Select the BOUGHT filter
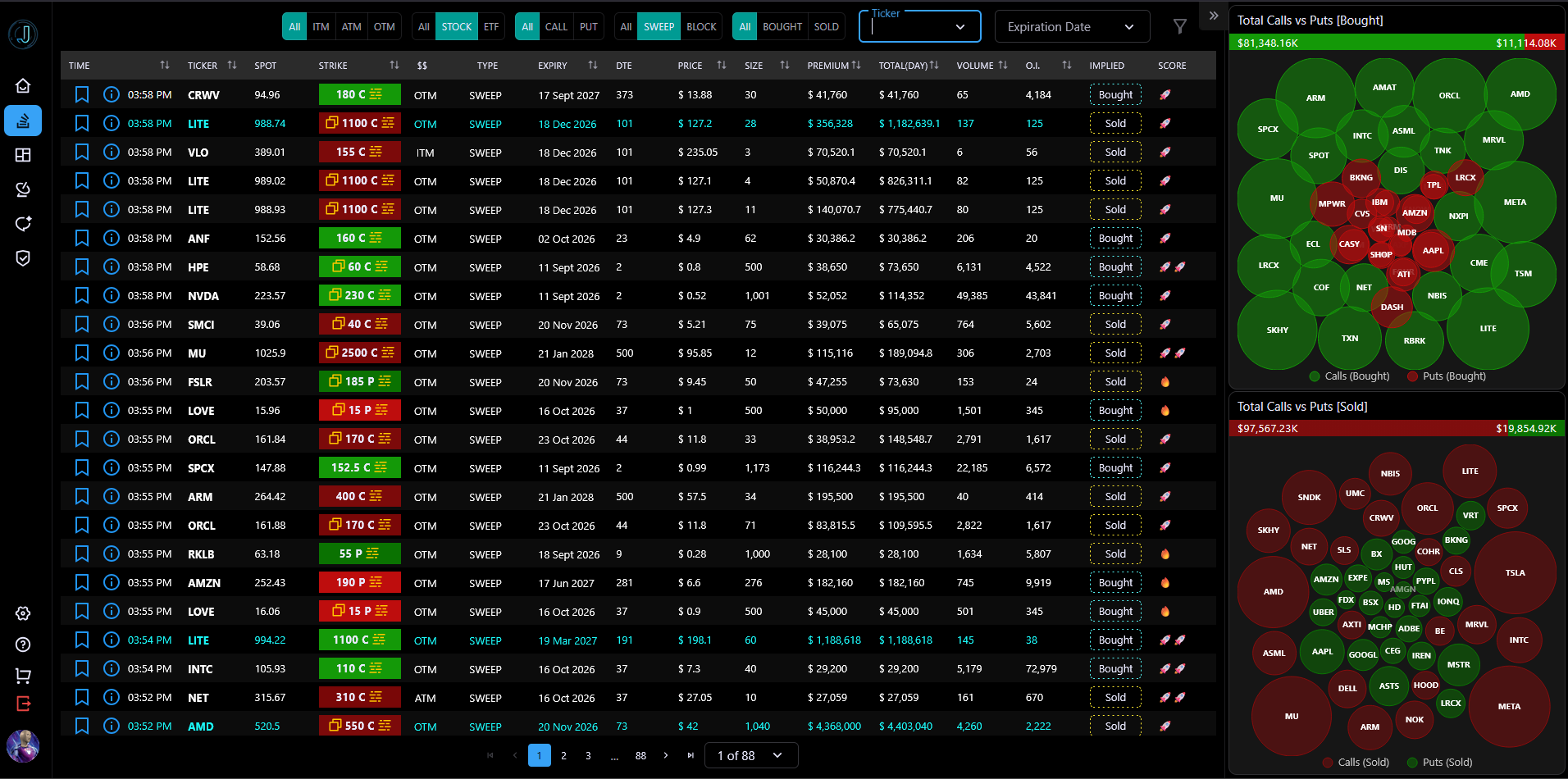 782,27
